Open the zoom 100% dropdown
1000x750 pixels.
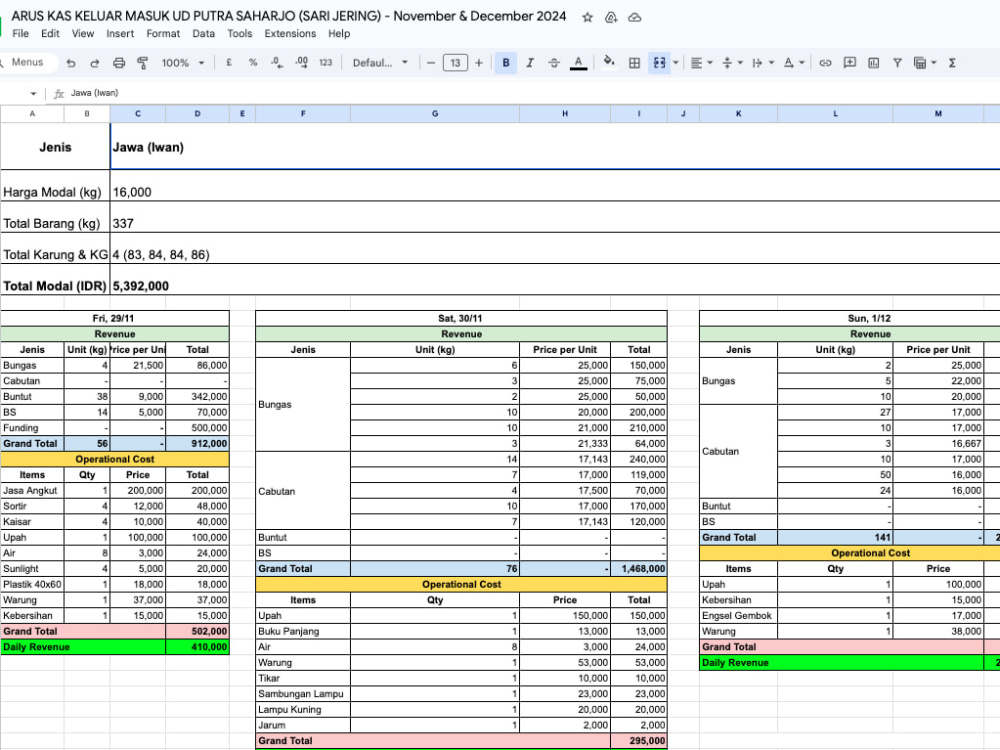[x=182, y=62]
